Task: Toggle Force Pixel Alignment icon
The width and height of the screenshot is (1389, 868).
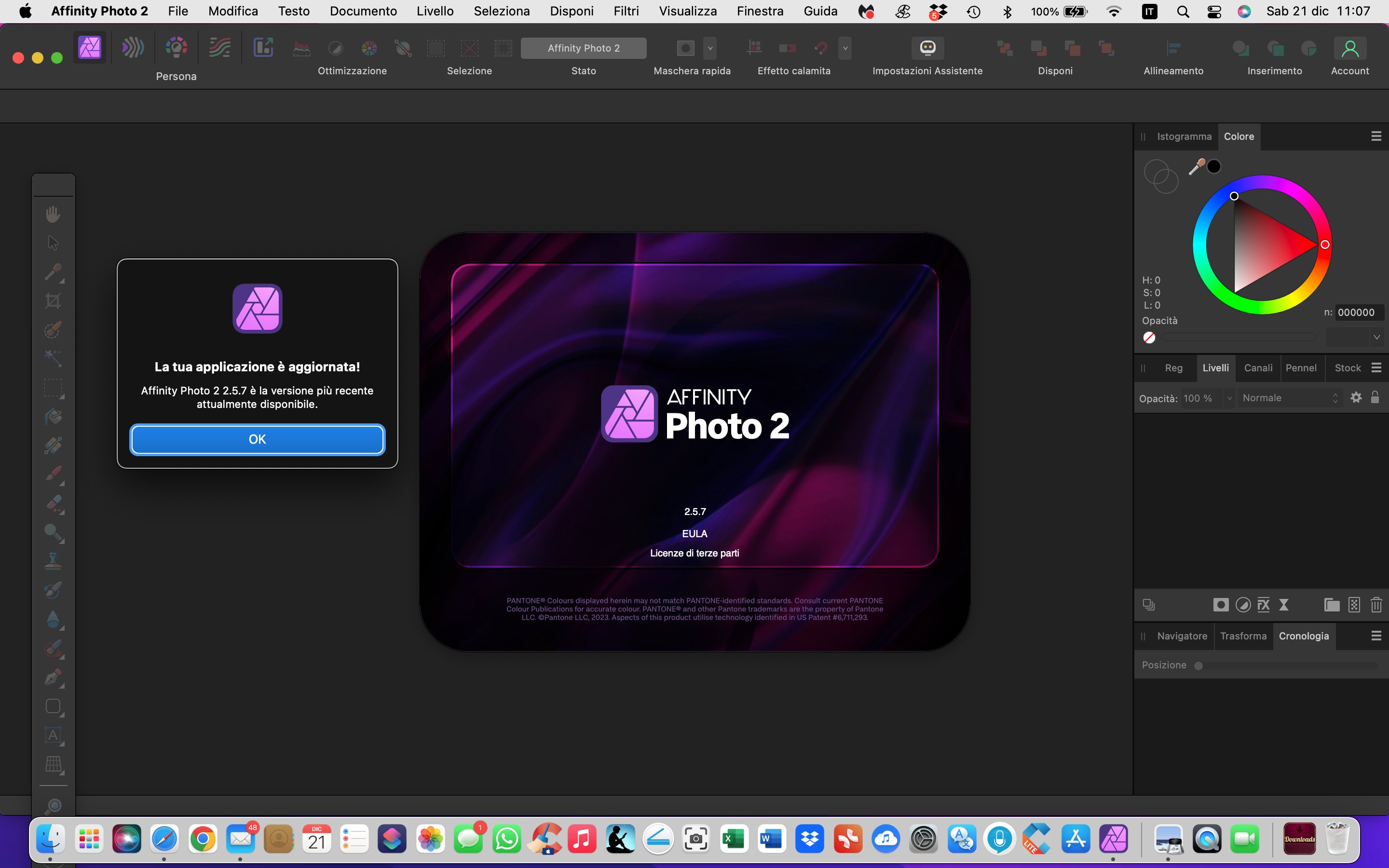Action: click(754, 48)
